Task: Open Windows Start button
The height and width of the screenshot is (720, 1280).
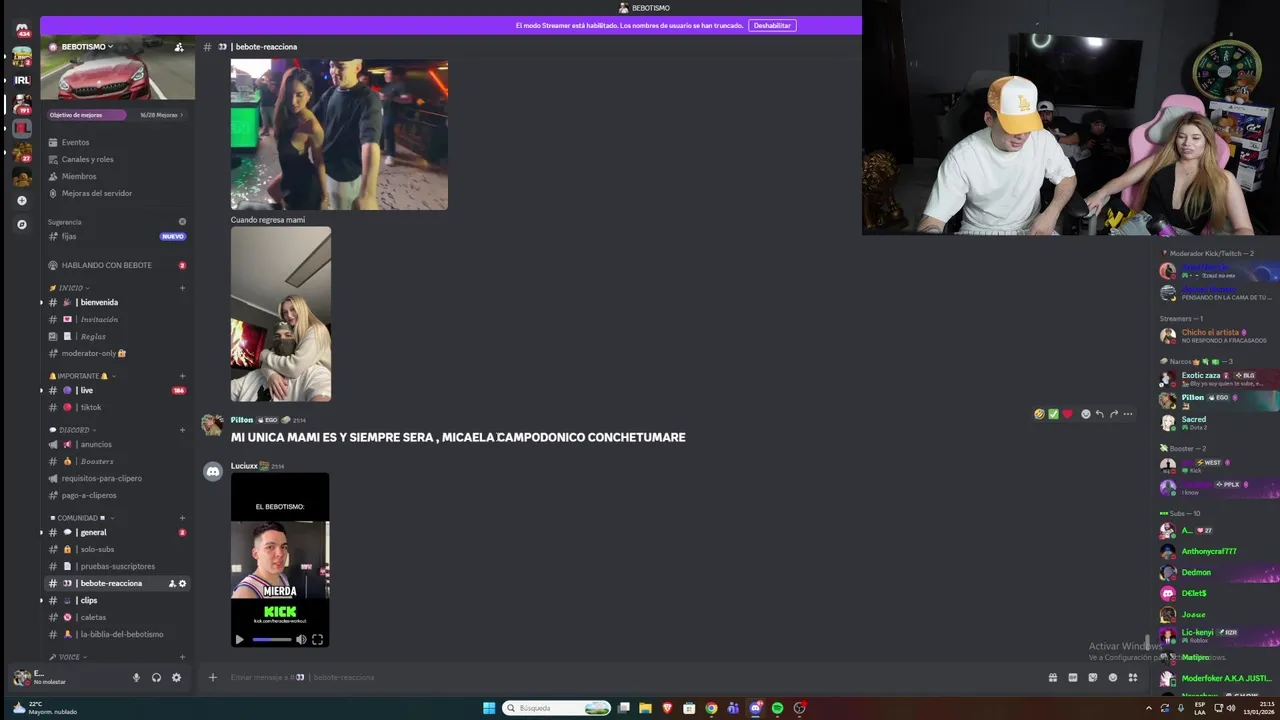Action: coord(489,708)
